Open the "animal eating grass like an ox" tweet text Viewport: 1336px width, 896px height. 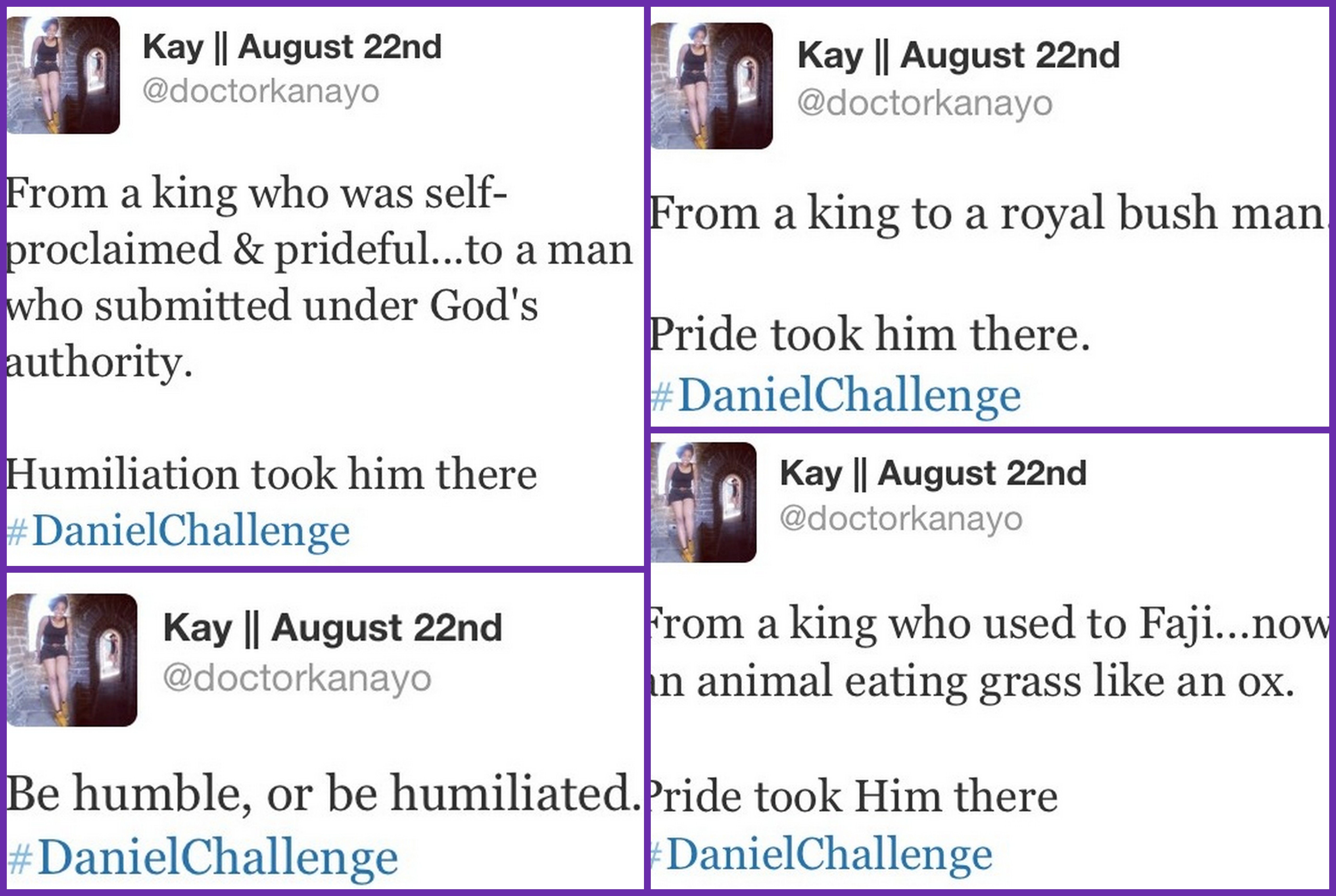point(971,681)
